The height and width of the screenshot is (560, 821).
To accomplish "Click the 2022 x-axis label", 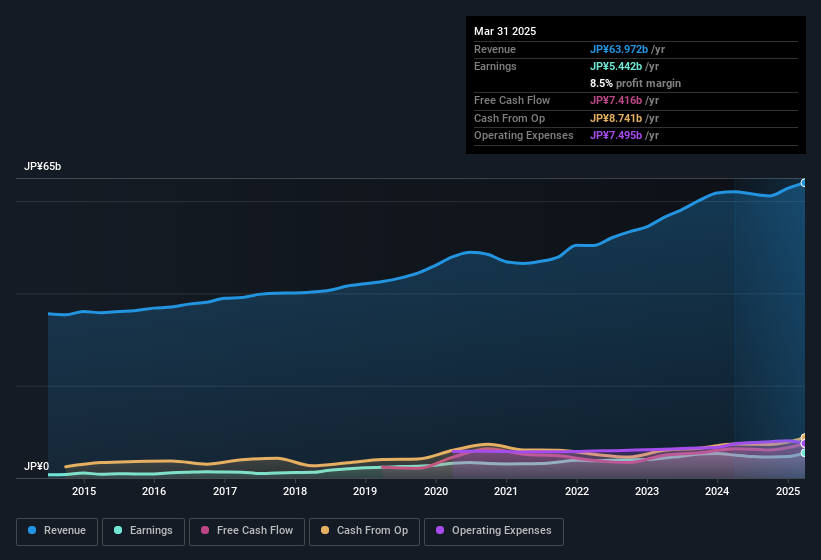I will point(576,491).
